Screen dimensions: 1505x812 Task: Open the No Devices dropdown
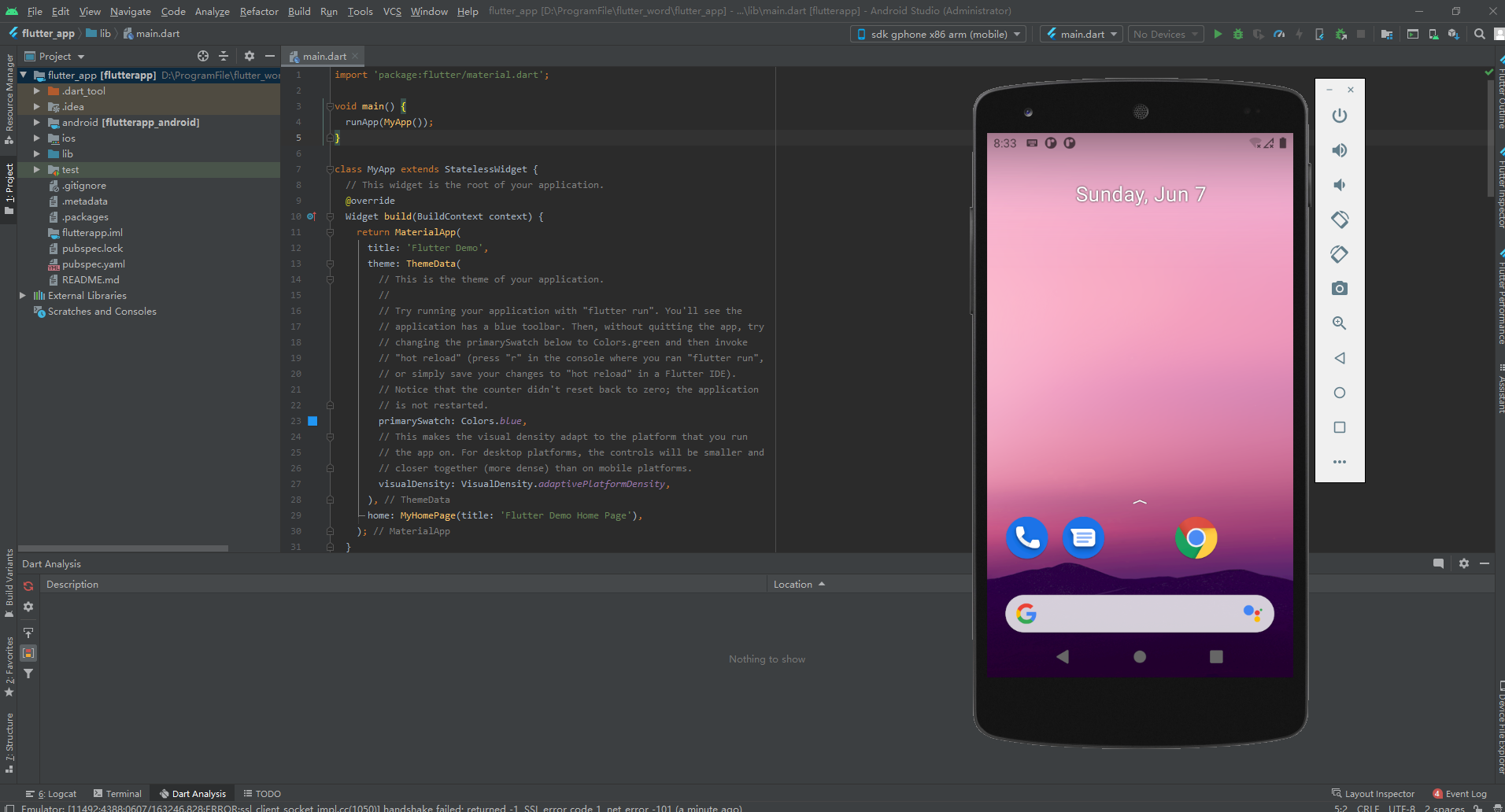click(1166, 34)
